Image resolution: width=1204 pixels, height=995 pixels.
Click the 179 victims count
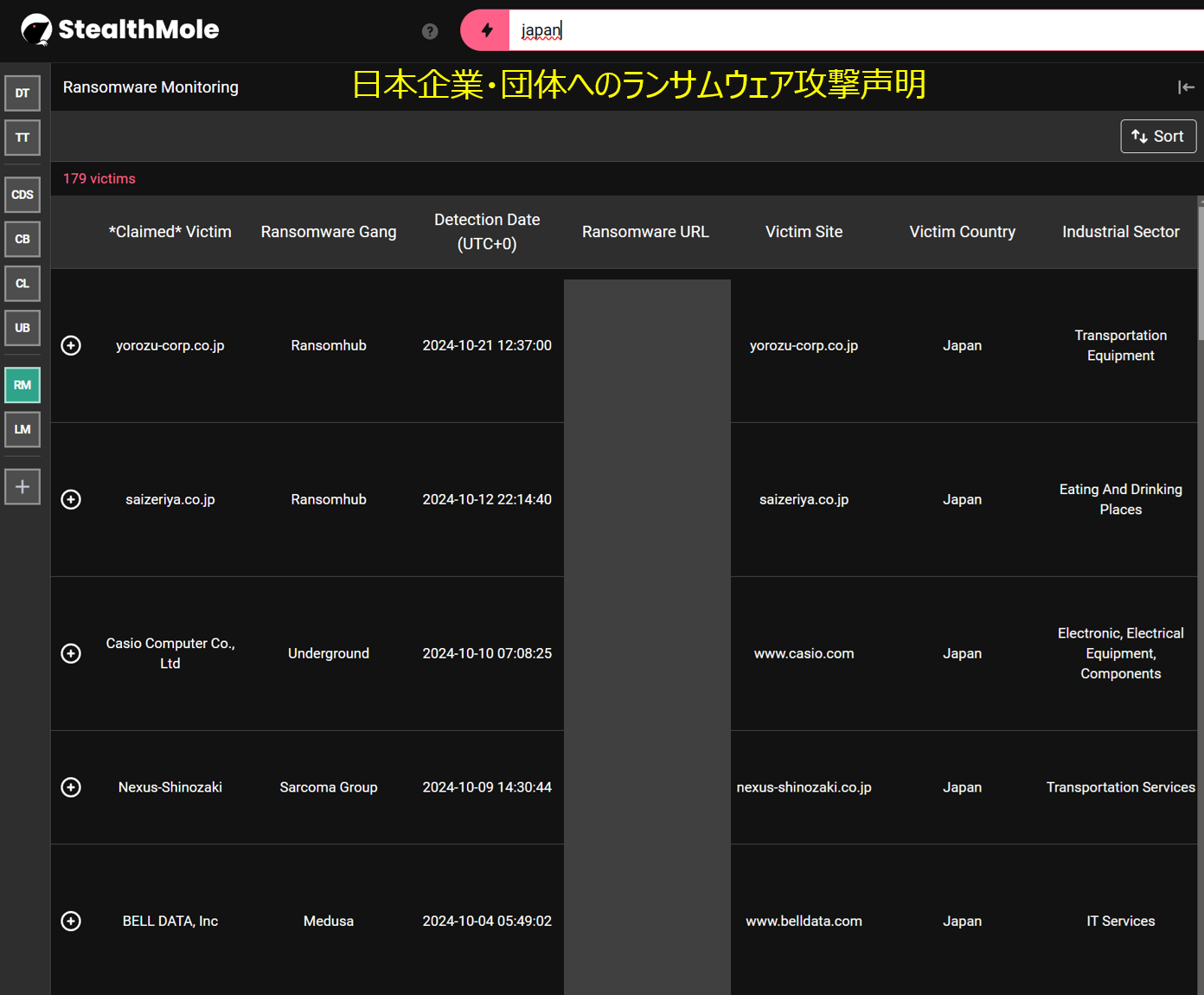coord(99,178)
